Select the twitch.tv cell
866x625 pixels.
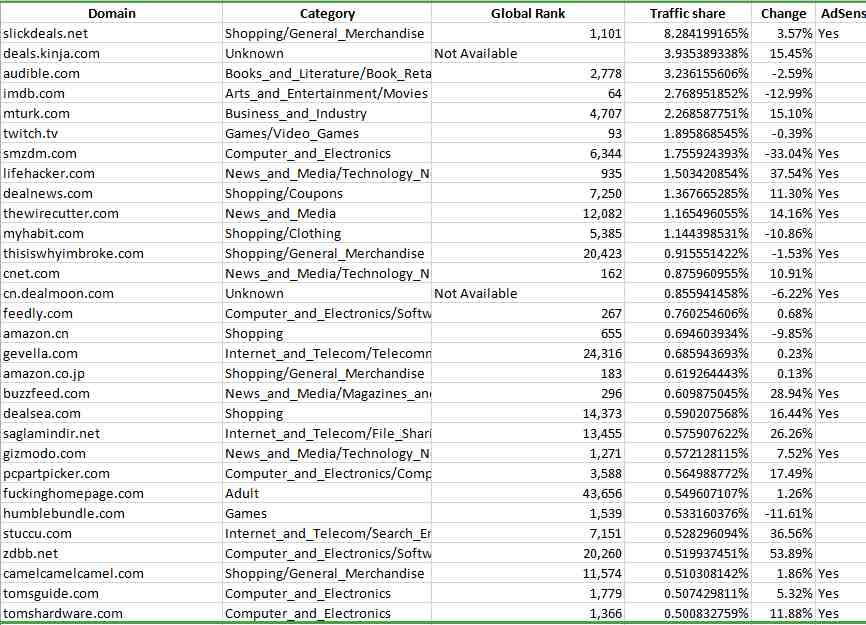[111, 133]
